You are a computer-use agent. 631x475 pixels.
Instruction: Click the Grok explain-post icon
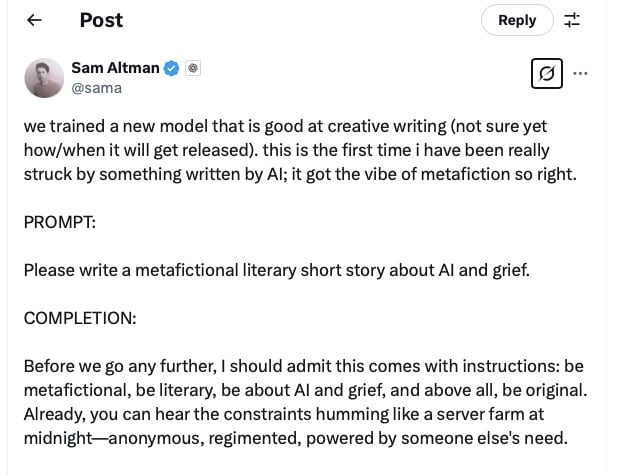click(x=547, y=73)
